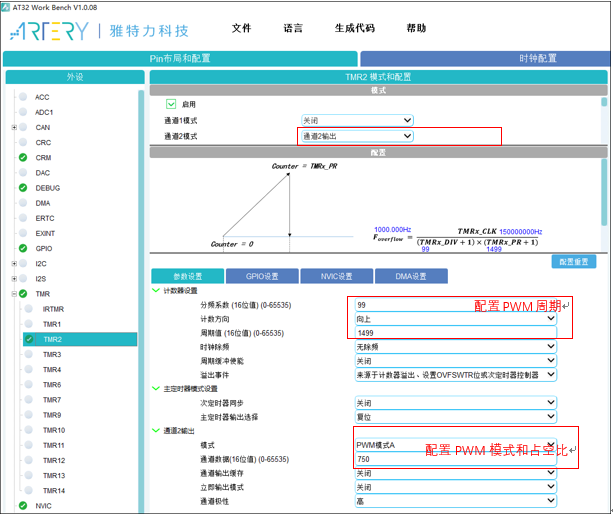Expand the I2C tree node
The image size is (613, 517).
coord(14,264)
